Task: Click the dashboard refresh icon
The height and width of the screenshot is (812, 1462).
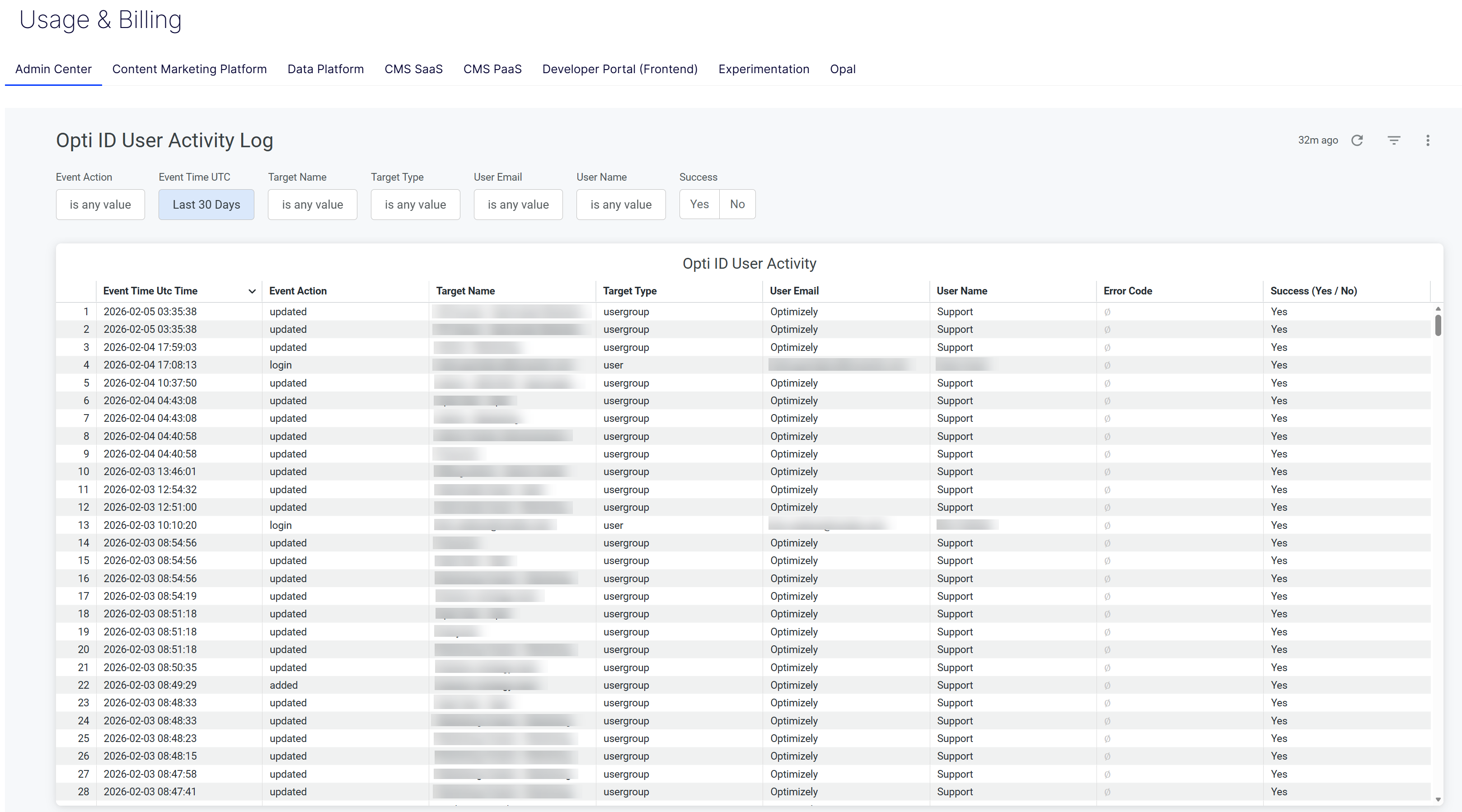Action: point(1357,140)
